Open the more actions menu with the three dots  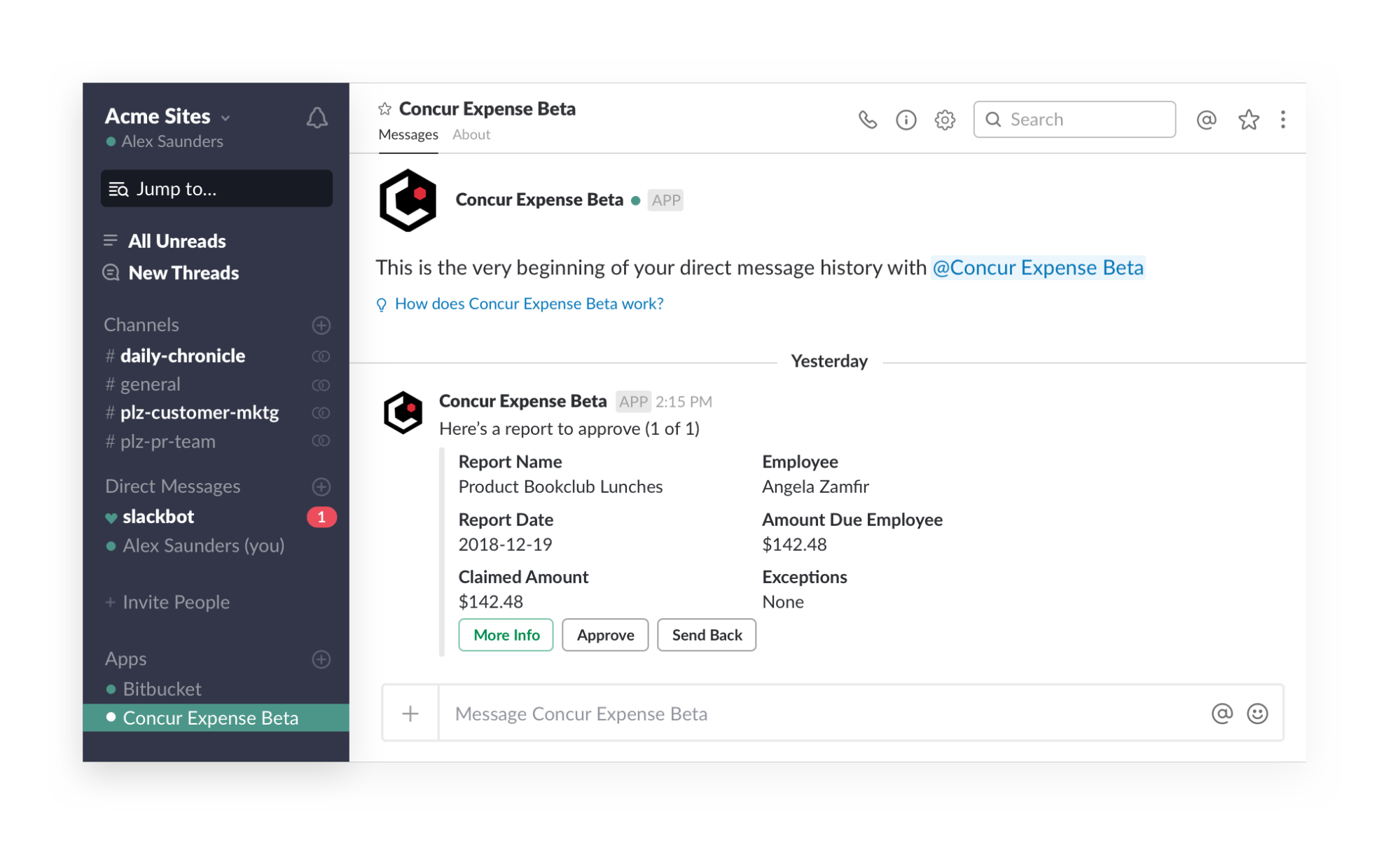click(1283, 120)
